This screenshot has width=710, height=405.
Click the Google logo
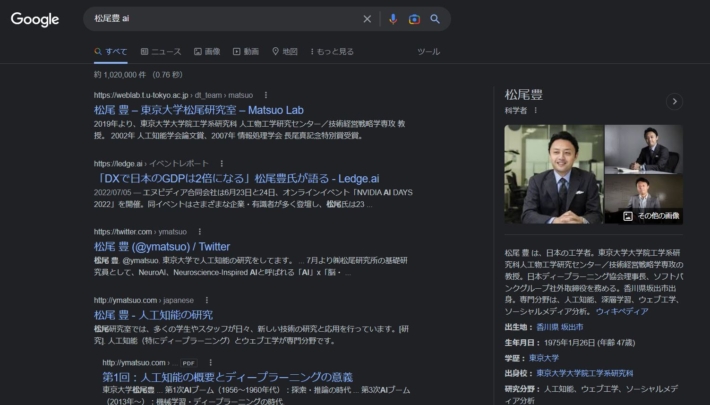click(35, 19)
